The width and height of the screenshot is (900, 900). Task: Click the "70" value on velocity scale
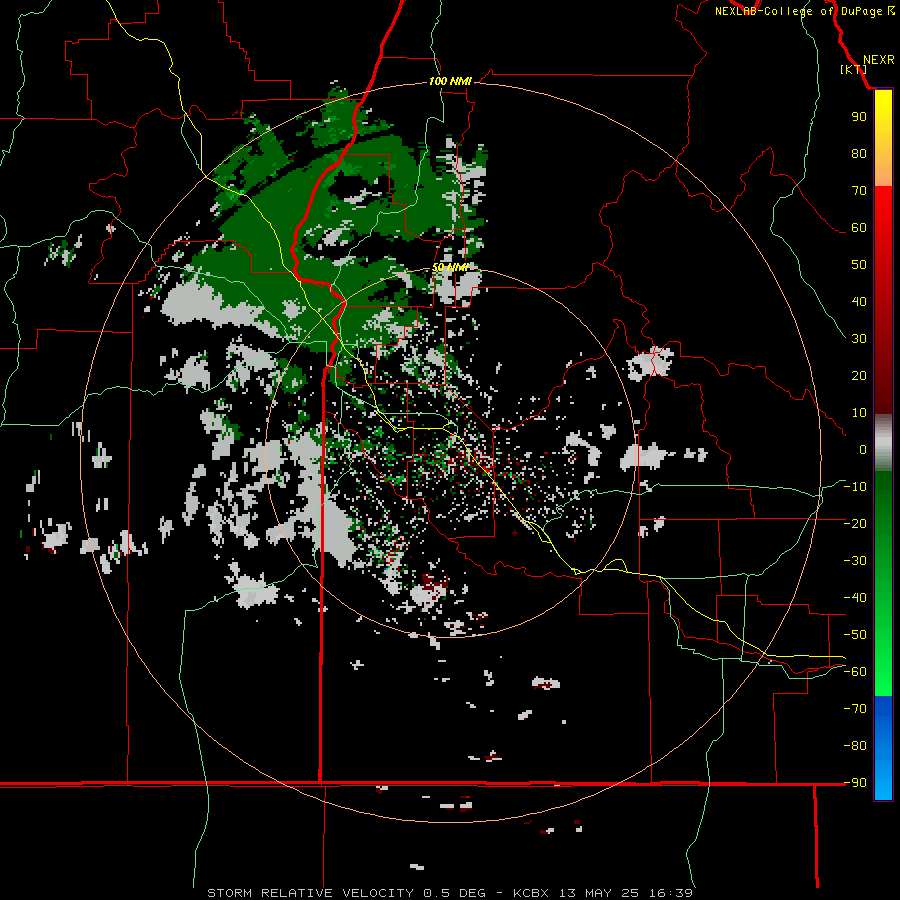point(859,191)
